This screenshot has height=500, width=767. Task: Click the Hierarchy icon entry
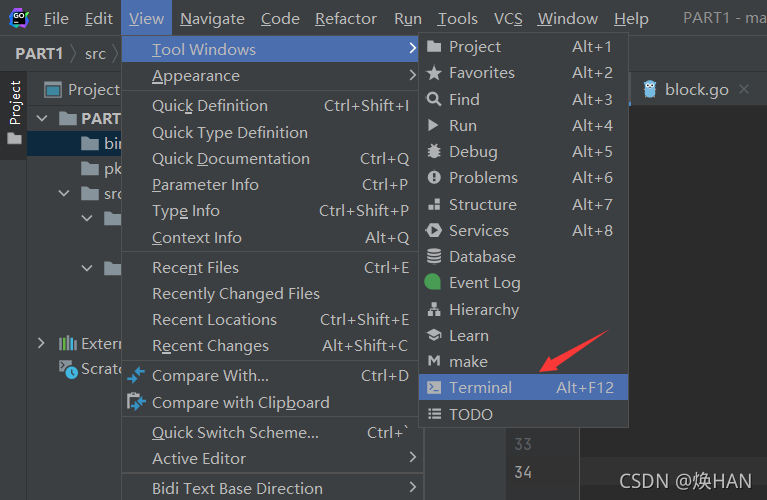[x=434, y=309]
